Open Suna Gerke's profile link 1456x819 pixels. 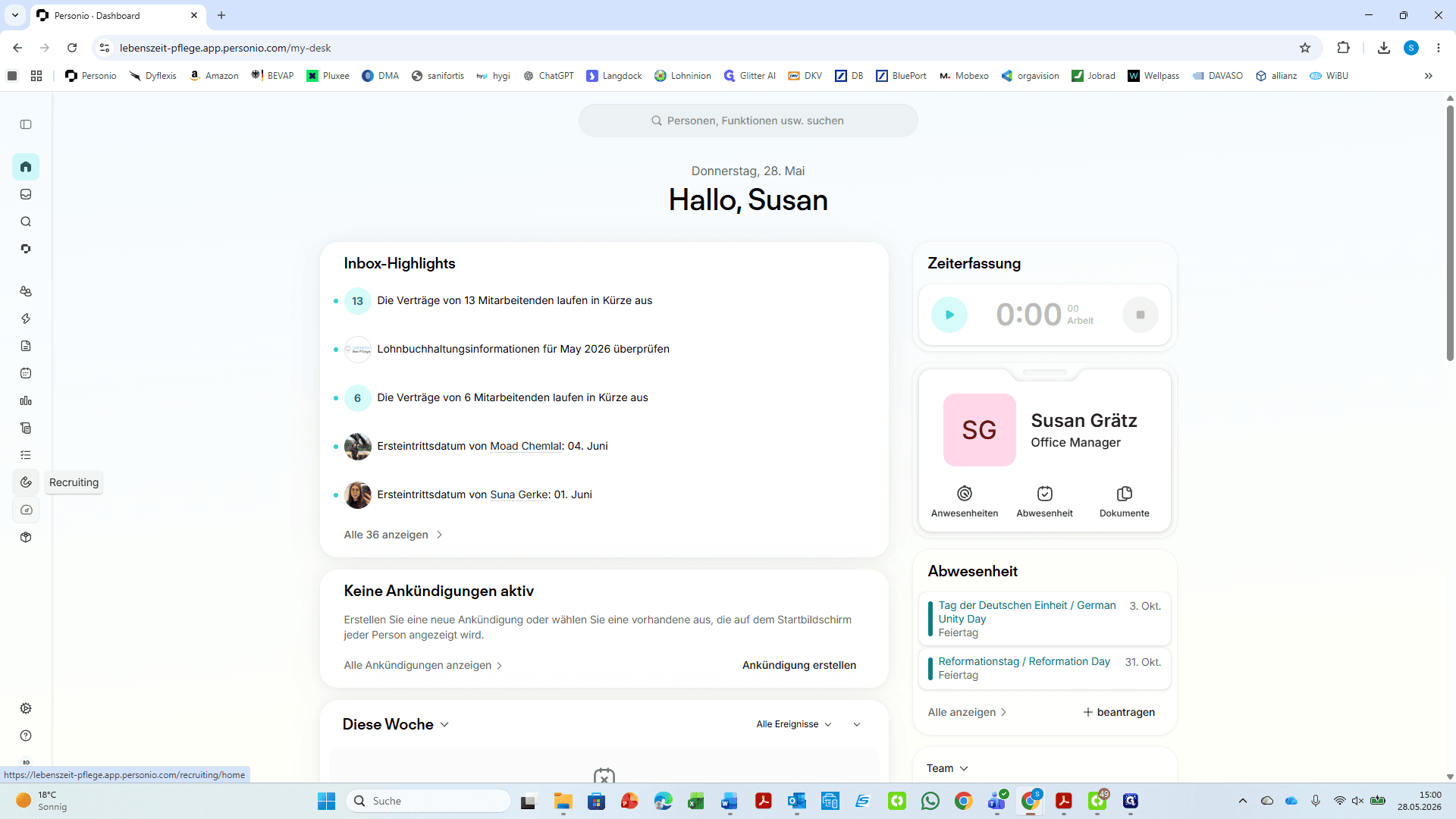click(x=519, y=494)
